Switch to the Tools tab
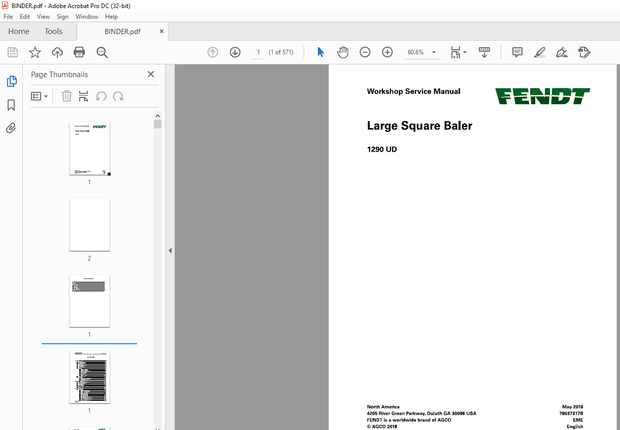 pyautogui.click(x=53, y=31)
